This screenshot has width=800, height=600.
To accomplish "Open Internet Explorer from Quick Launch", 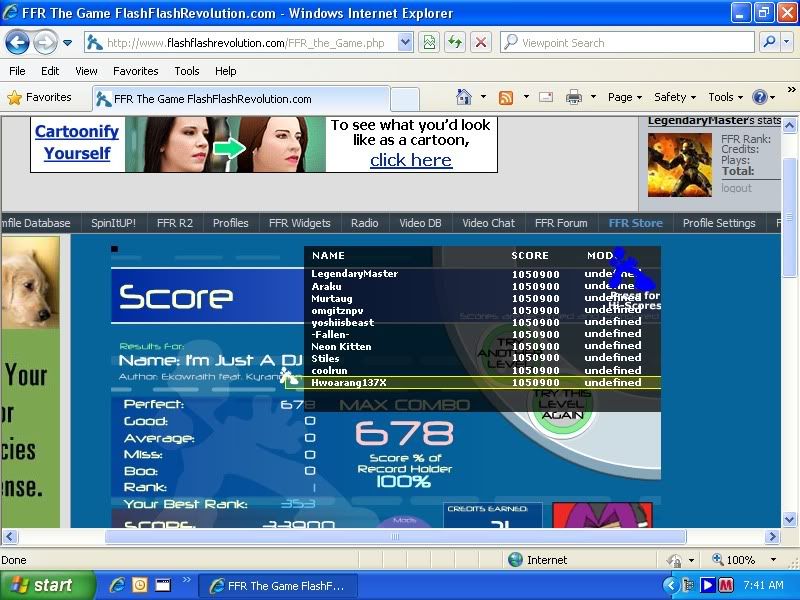I will click(x=117, y=585).
